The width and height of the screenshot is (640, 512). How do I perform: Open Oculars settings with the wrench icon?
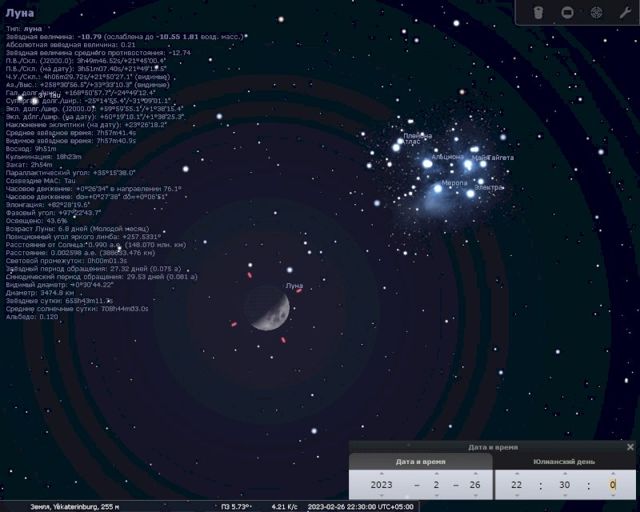pyautogui.click(x=625, y=12)
